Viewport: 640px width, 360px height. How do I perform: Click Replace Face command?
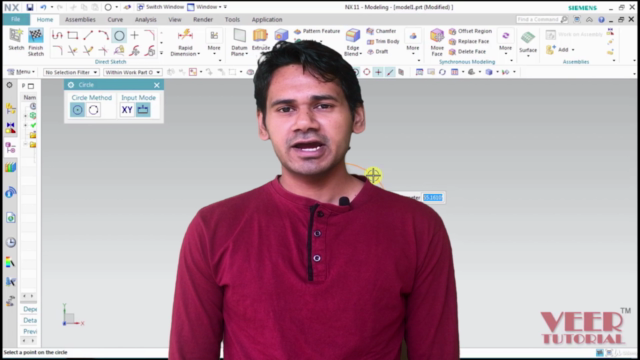[469, 41]
